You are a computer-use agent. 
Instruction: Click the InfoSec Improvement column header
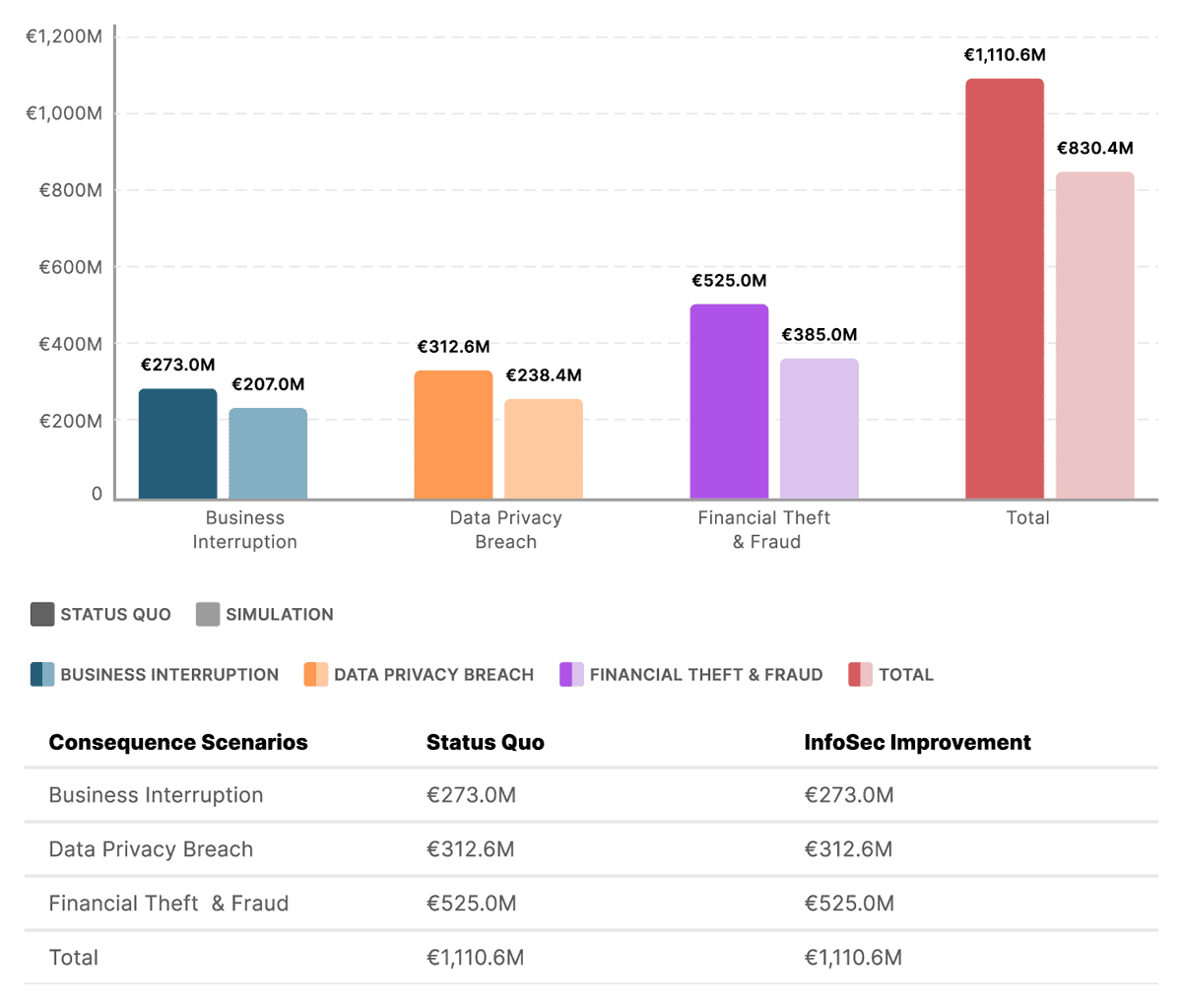point(917,742)
